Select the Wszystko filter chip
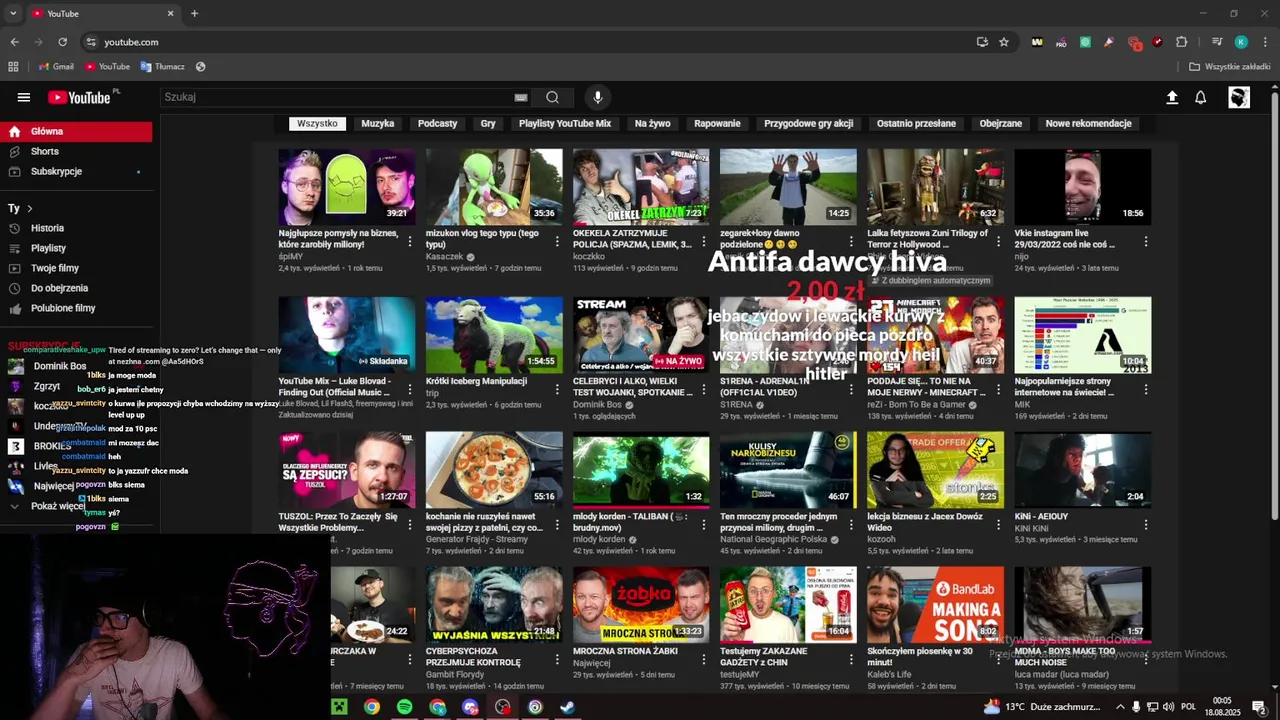Viewport: 1280px width, 720px height. pos(317,123)
